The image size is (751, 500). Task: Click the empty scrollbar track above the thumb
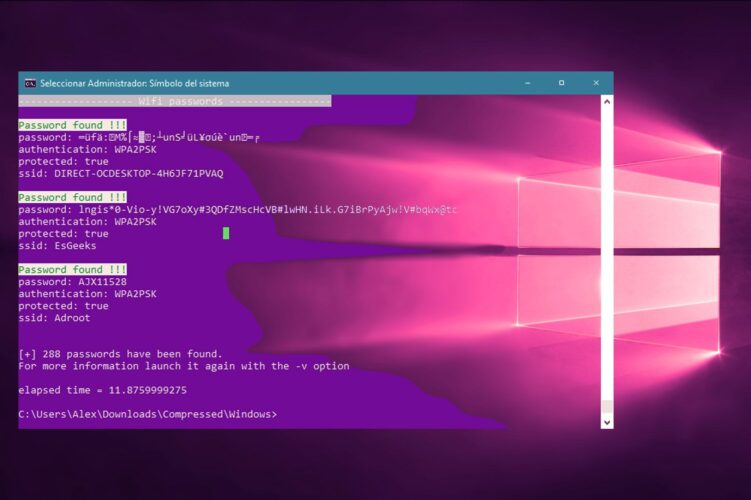(x=606, y=250)
